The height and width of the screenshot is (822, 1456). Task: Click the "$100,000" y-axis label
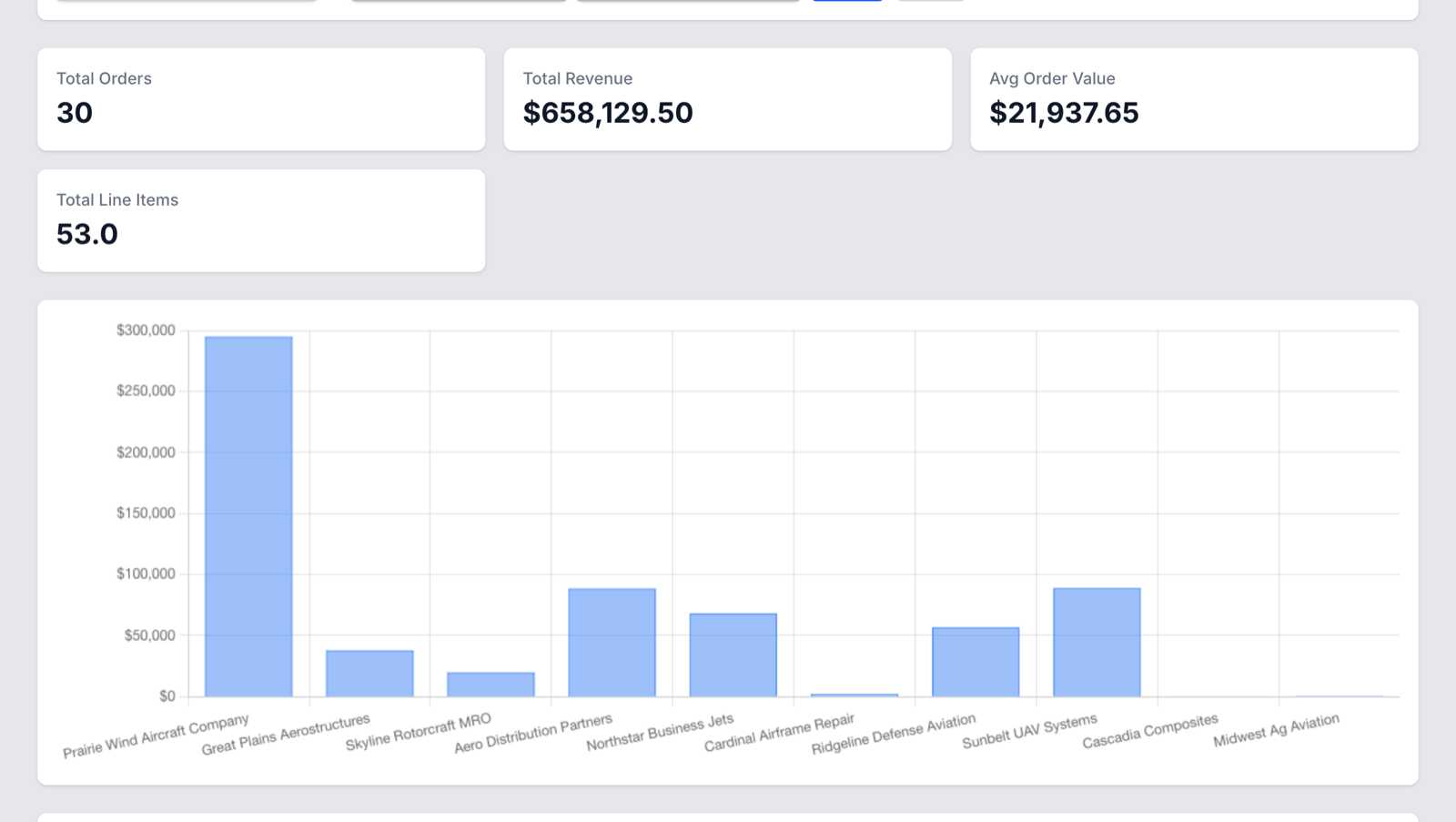pyautogui.click(x=146, y=573)
